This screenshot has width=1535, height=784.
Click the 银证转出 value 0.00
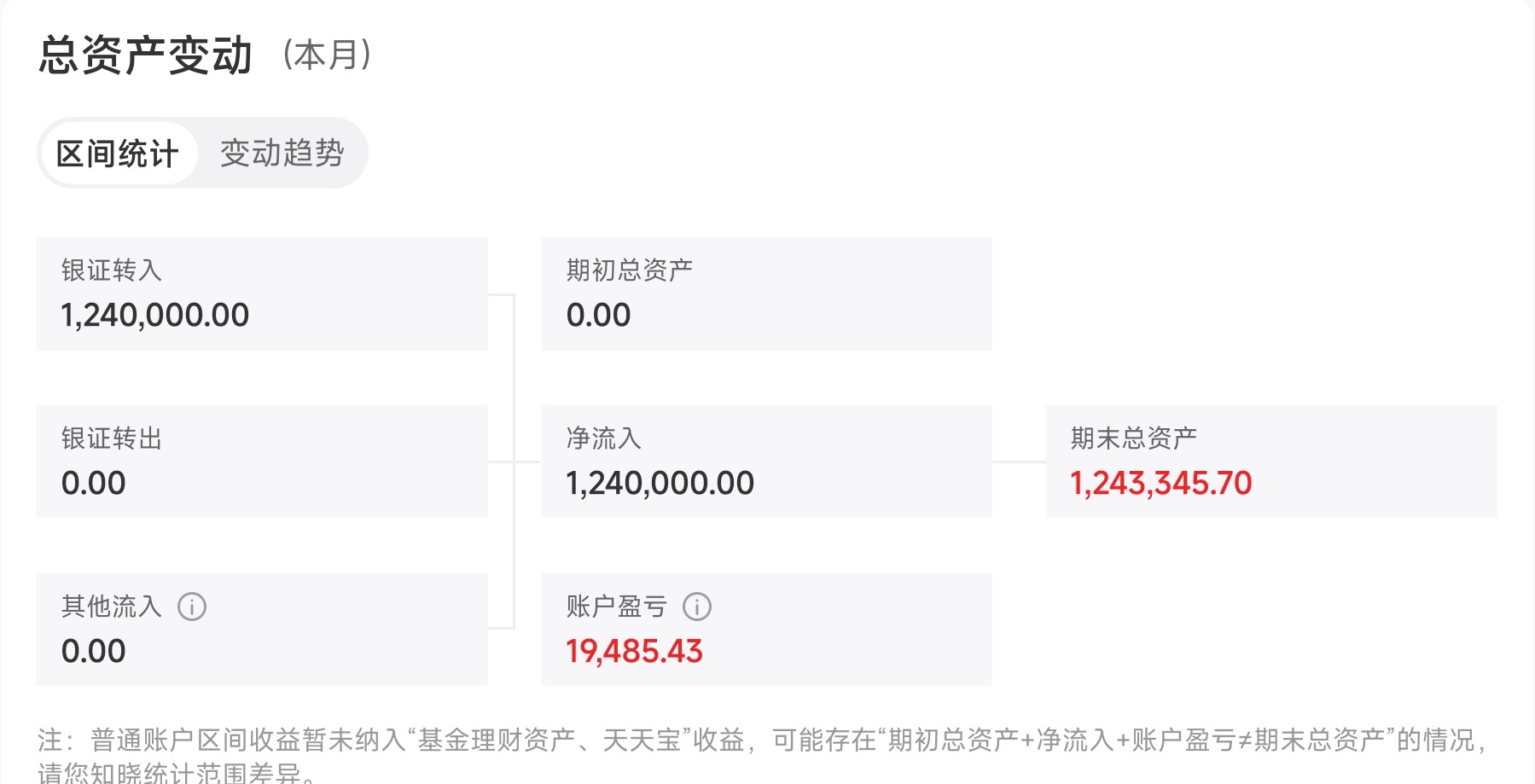click(94, 484)
